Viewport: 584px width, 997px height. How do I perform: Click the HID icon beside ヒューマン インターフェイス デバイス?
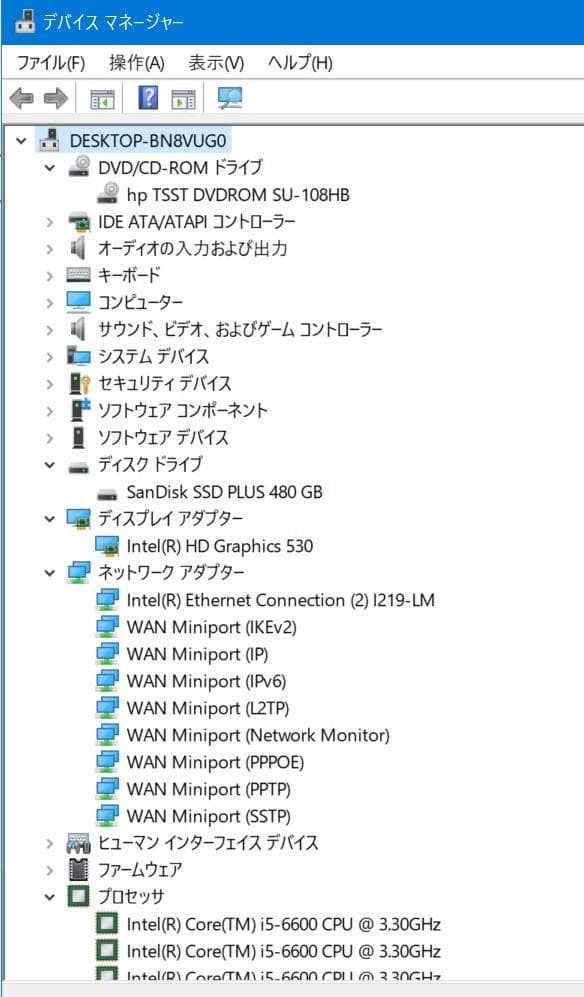point(79,843)
